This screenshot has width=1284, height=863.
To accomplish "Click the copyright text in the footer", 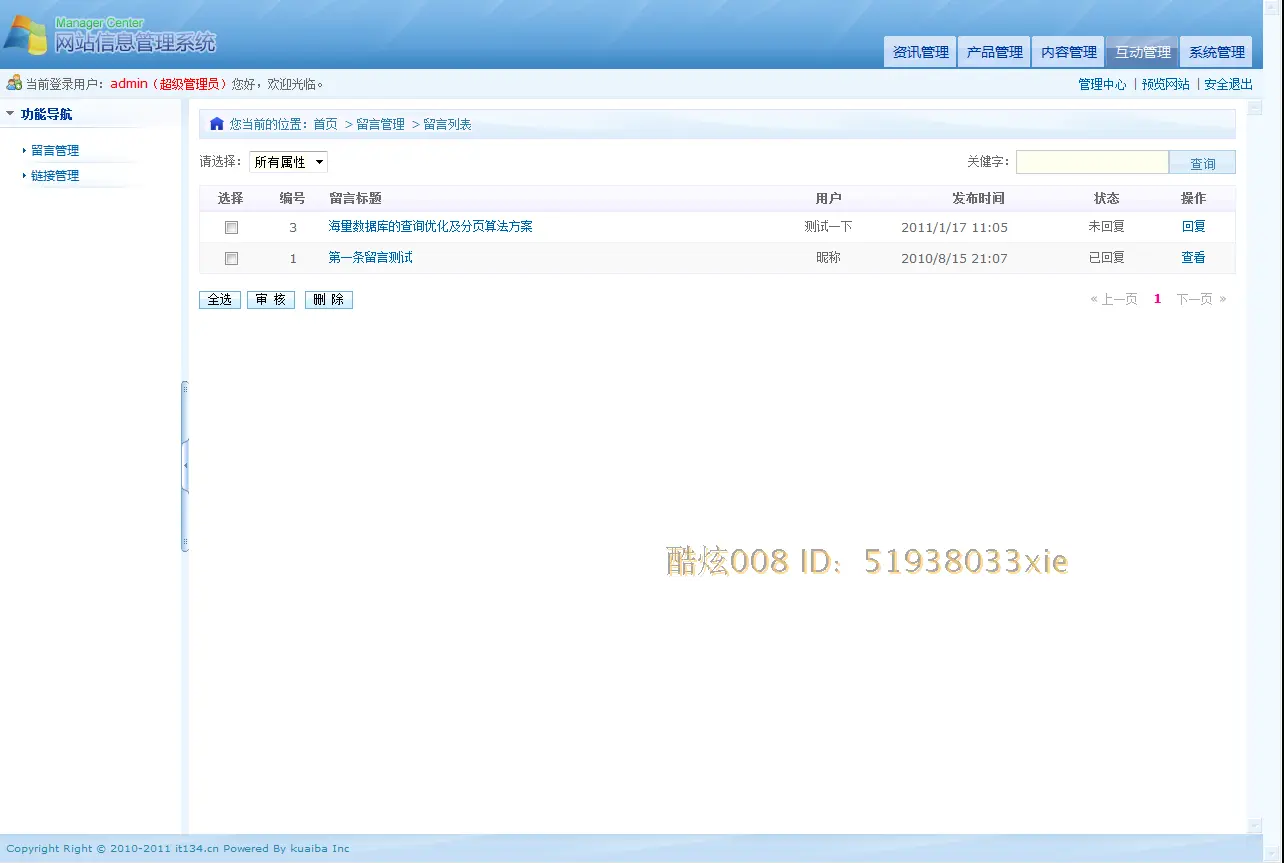I will point(178,849).
